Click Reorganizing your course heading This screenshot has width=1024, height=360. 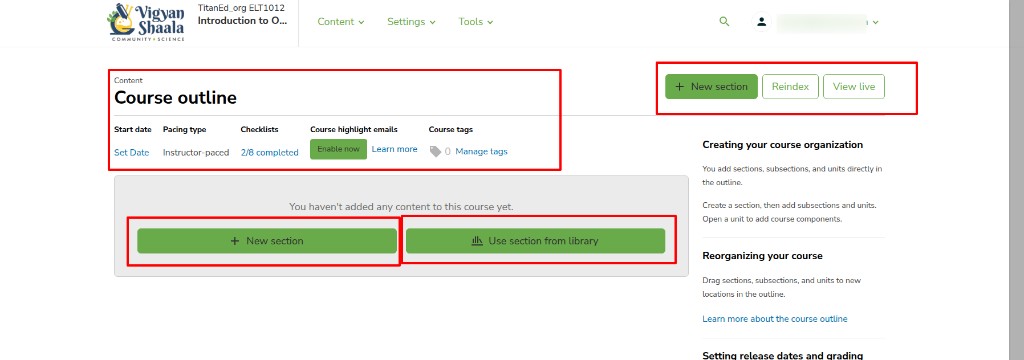(x=762, y=255)
